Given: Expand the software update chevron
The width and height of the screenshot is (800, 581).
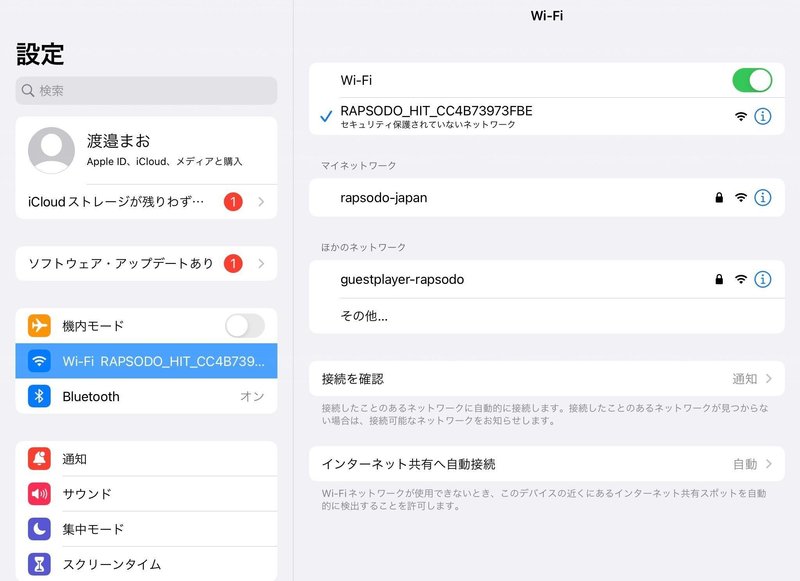Looking at the screenshot, I should click(261, 263).
